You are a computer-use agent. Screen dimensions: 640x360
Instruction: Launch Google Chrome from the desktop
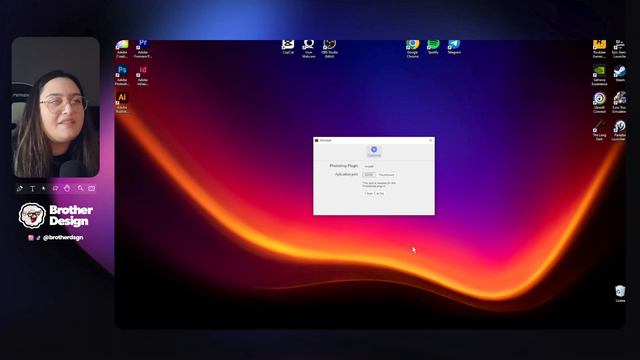click(x=413, y=49)
